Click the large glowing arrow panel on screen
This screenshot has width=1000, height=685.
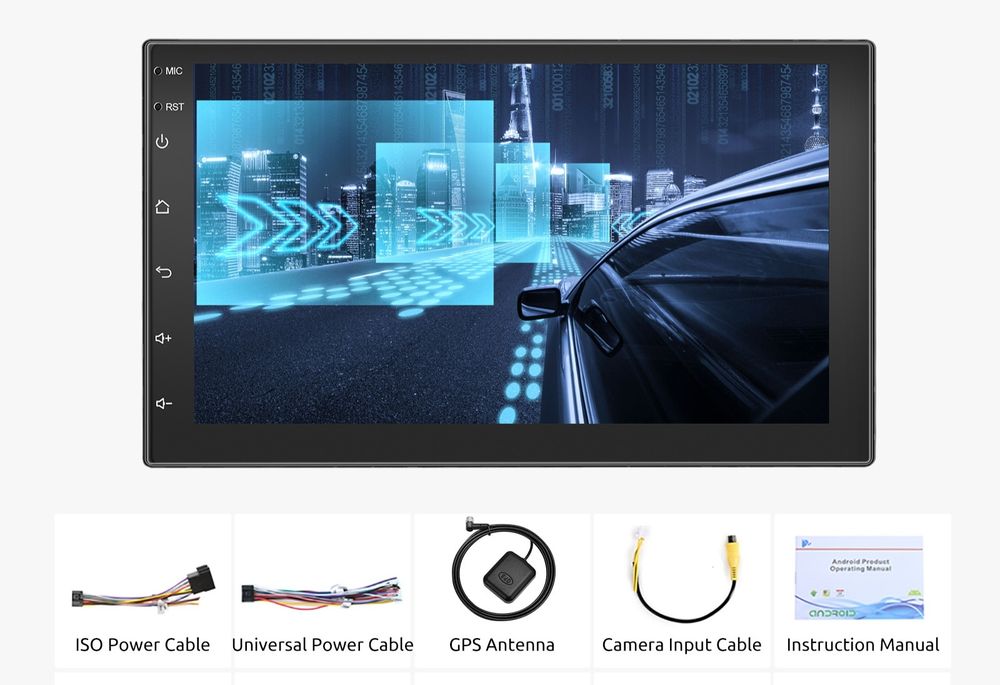point(344,202)
